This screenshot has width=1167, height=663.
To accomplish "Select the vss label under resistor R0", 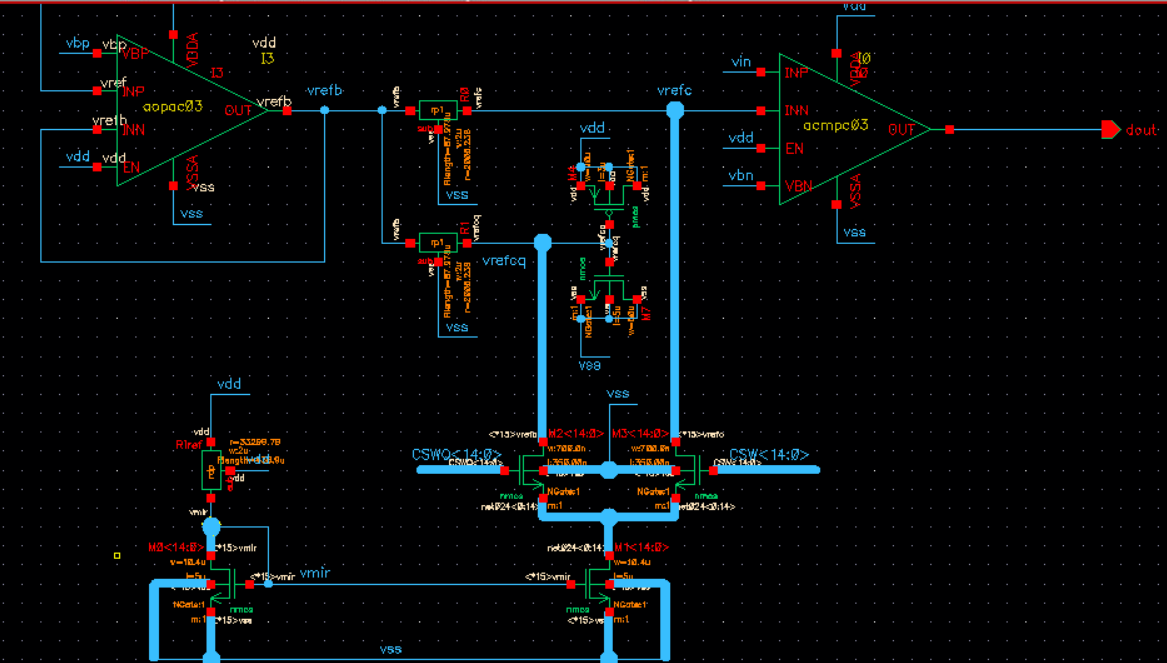I will coord(457,195).
